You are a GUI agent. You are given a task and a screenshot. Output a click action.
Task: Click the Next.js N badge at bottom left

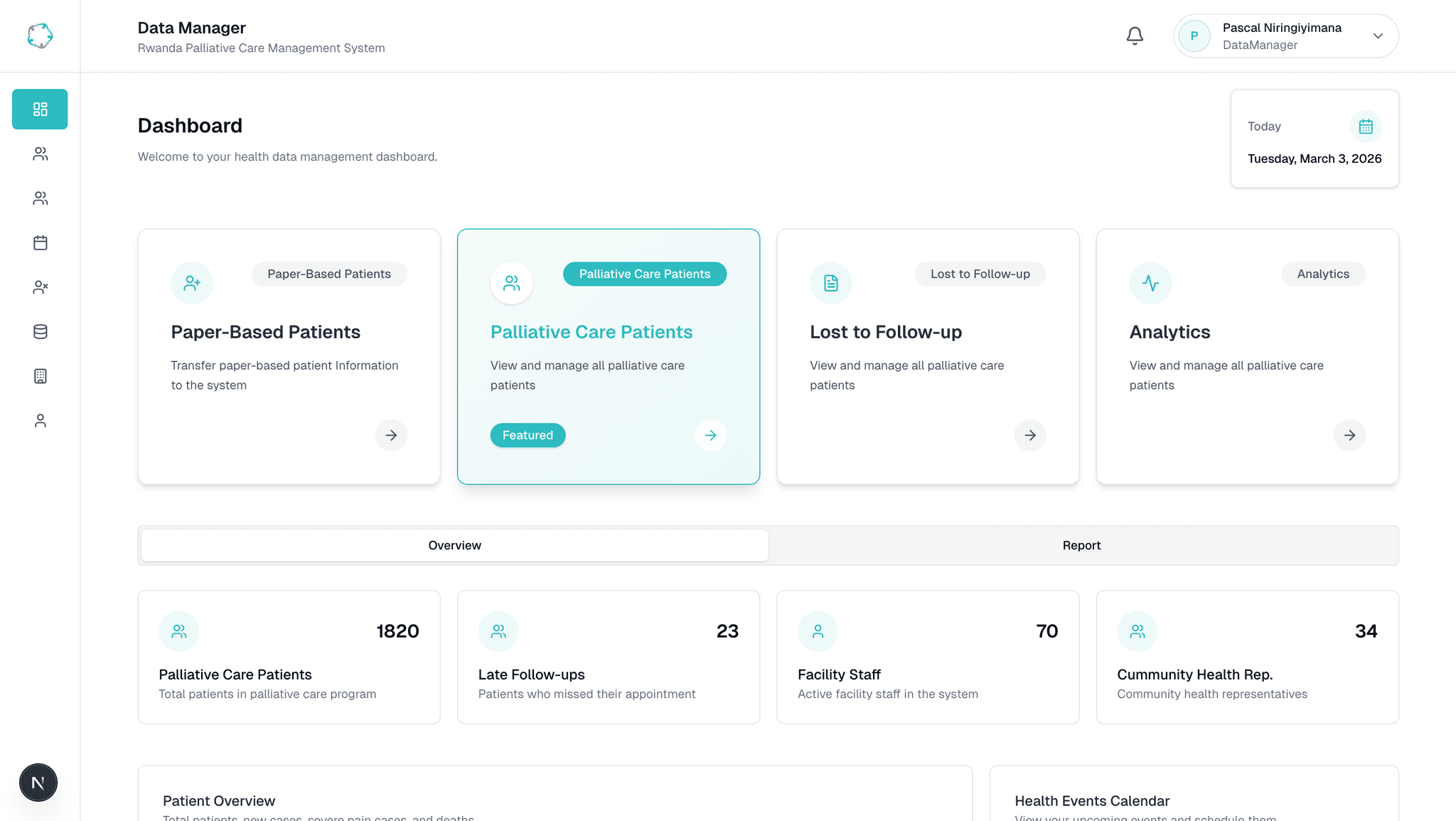tap(38, 782)
